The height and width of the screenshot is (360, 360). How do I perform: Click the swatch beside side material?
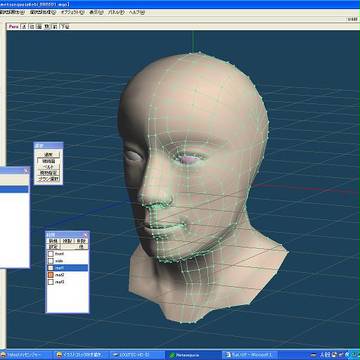click(x=51, y=261)
